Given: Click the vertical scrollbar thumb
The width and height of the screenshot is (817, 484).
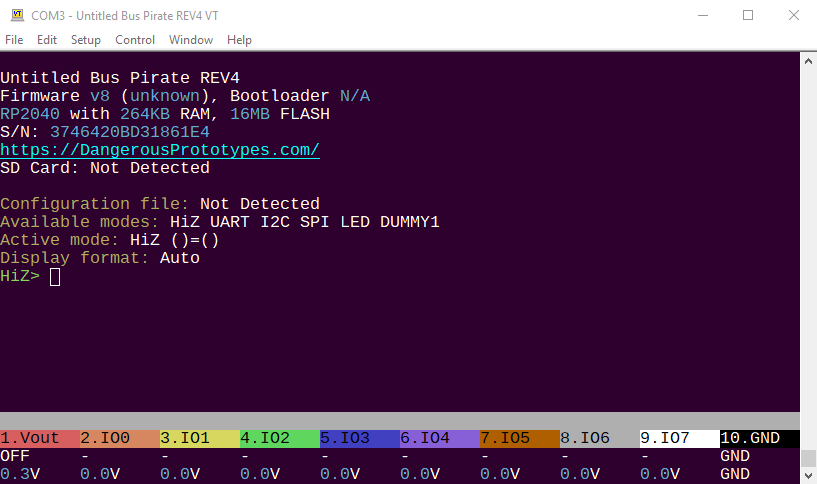Looking at the screenshot, I should coord(808,458).
